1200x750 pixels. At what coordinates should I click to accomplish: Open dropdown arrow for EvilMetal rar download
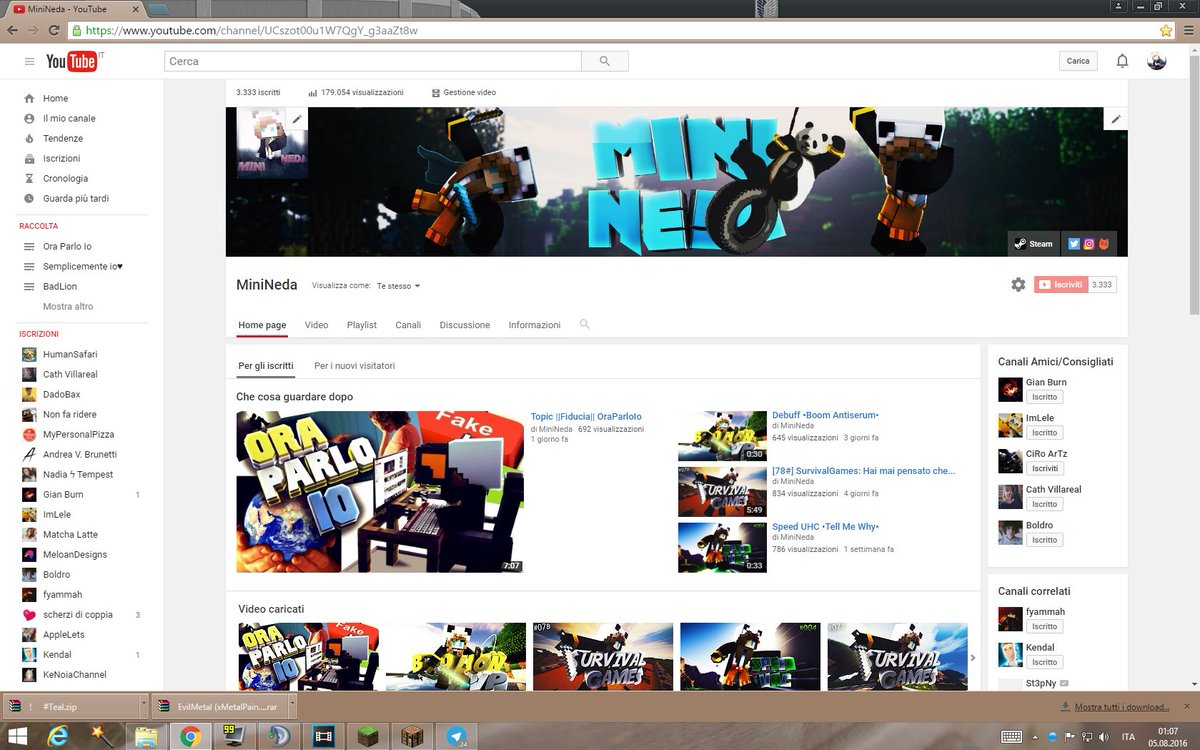[292, 706]
